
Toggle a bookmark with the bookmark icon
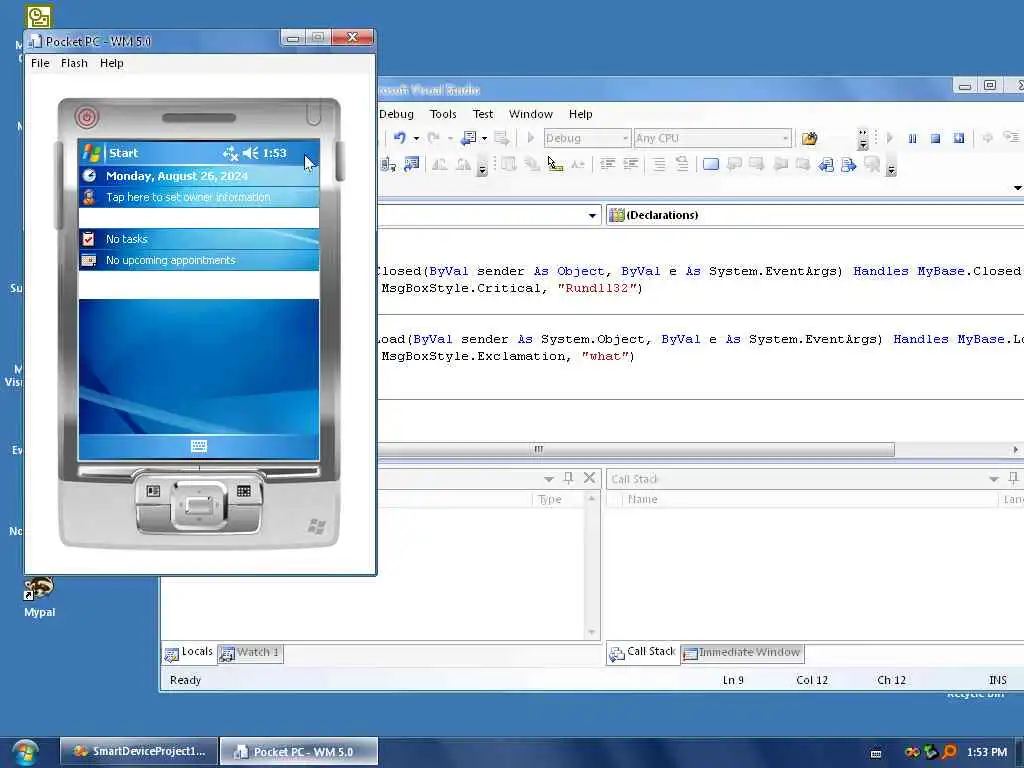coord(711,164)
